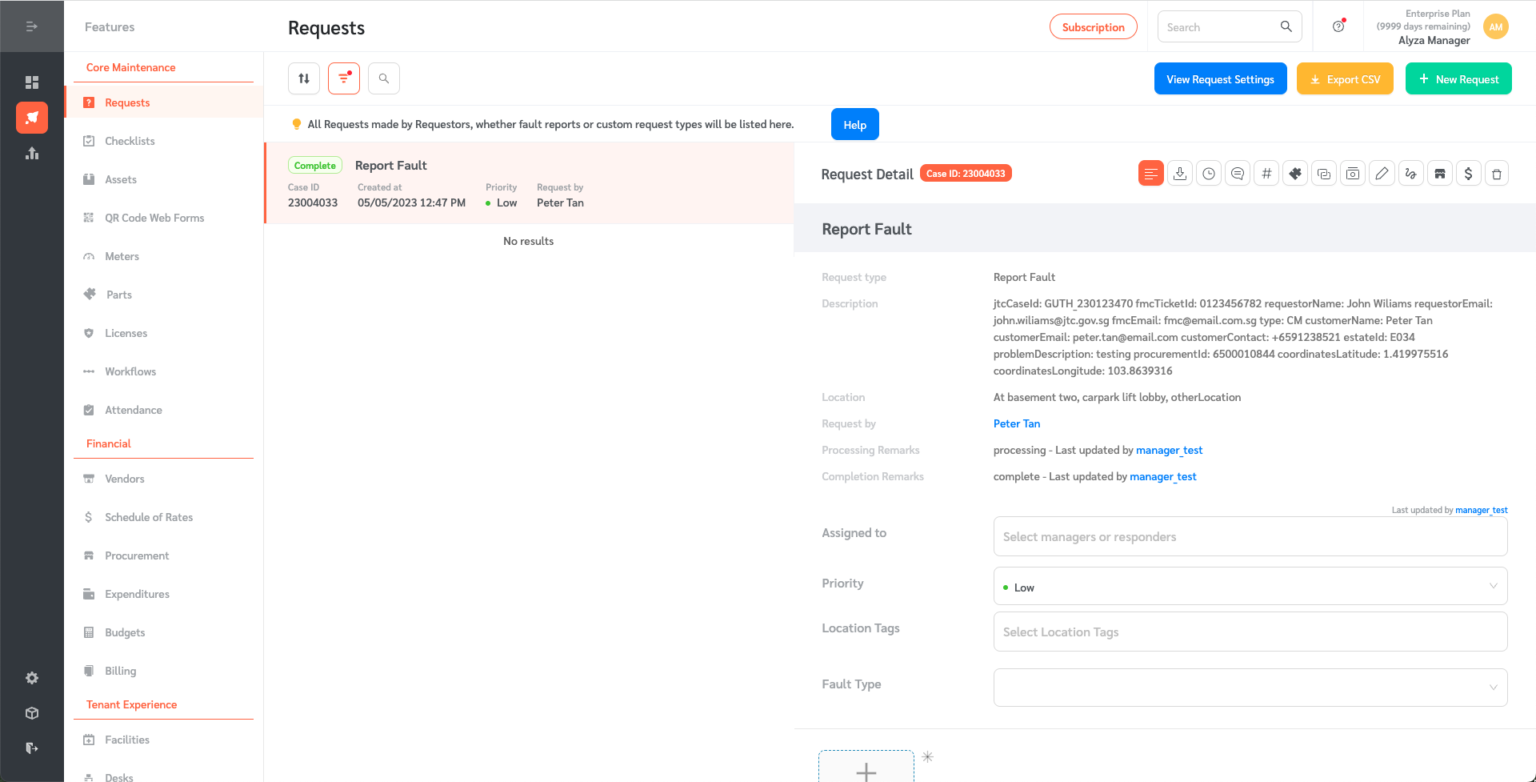This screenshot has width=1536, height=782.
Task: Open Workflows from the sidebar menu
Action: [x=128, y=371]
